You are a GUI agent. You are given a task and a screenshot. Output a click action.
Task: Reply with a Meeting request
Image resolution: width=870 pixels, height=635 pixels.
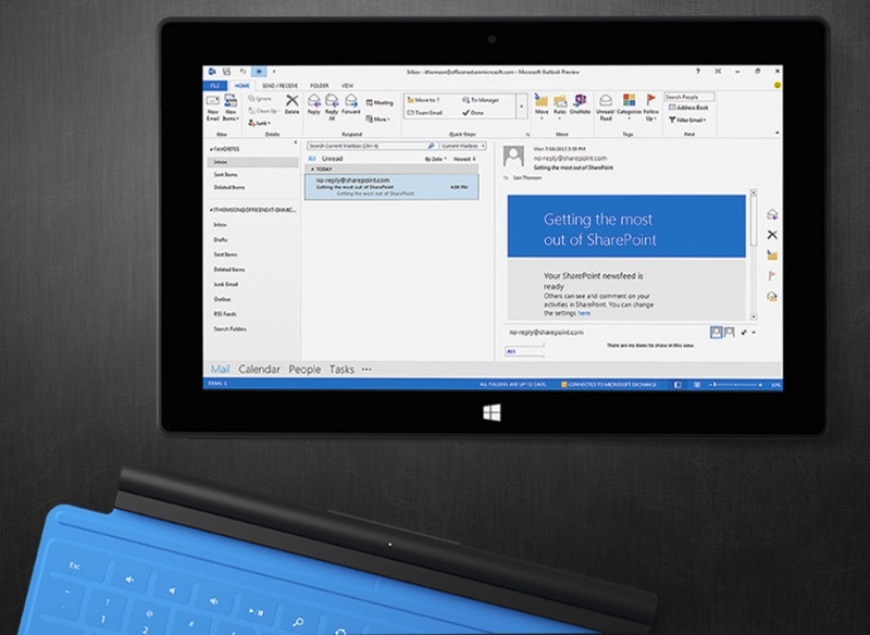pos(380,103)
